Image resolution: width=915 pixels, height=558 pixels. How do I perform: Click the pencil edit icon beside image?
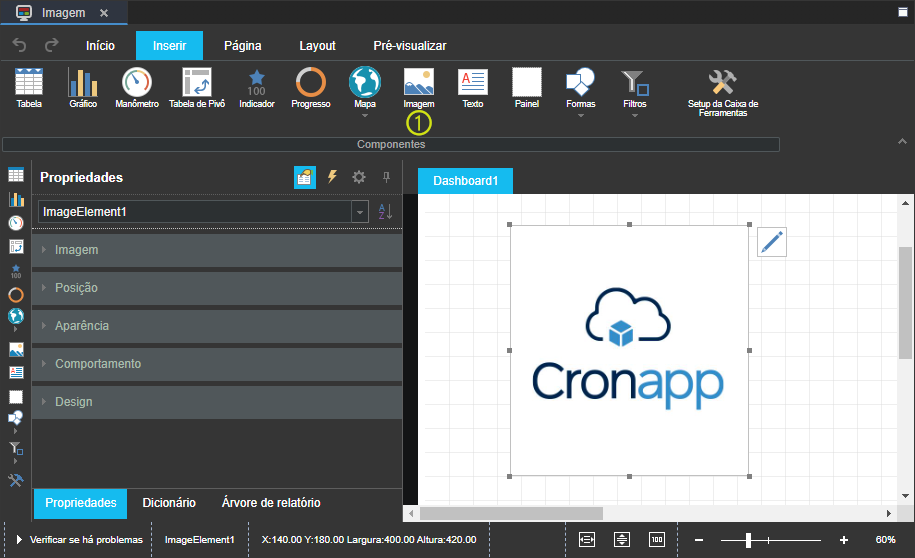tap(771, 242)
